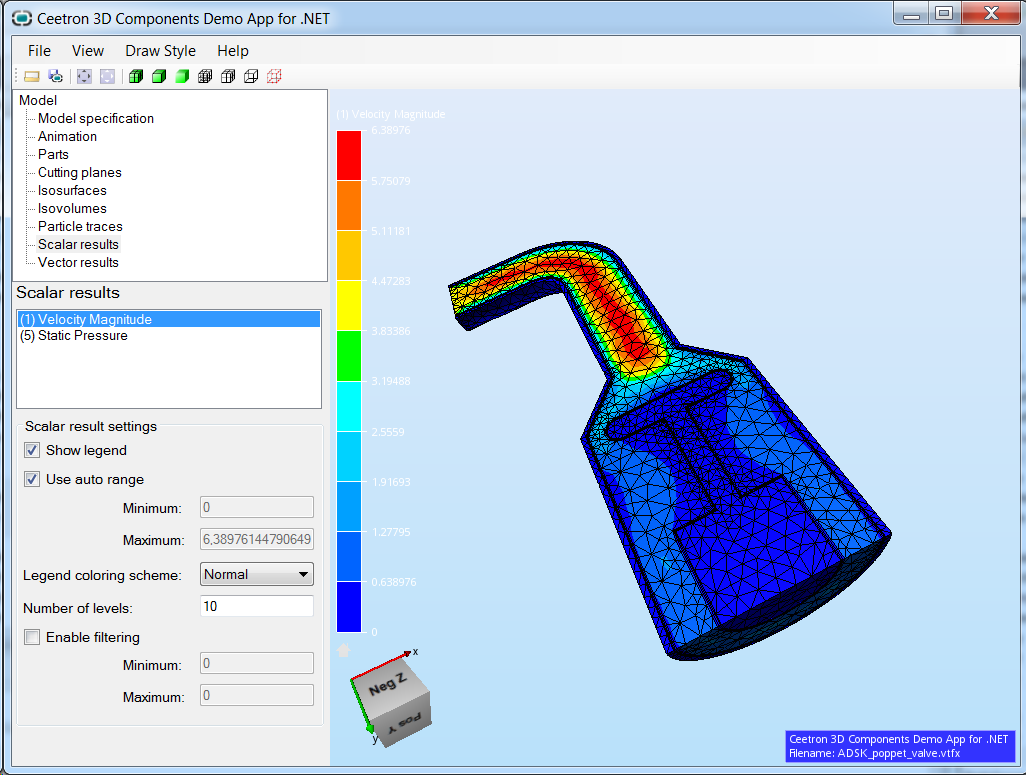Open the Legend coloring scheme dropdown

click(257, 574)
